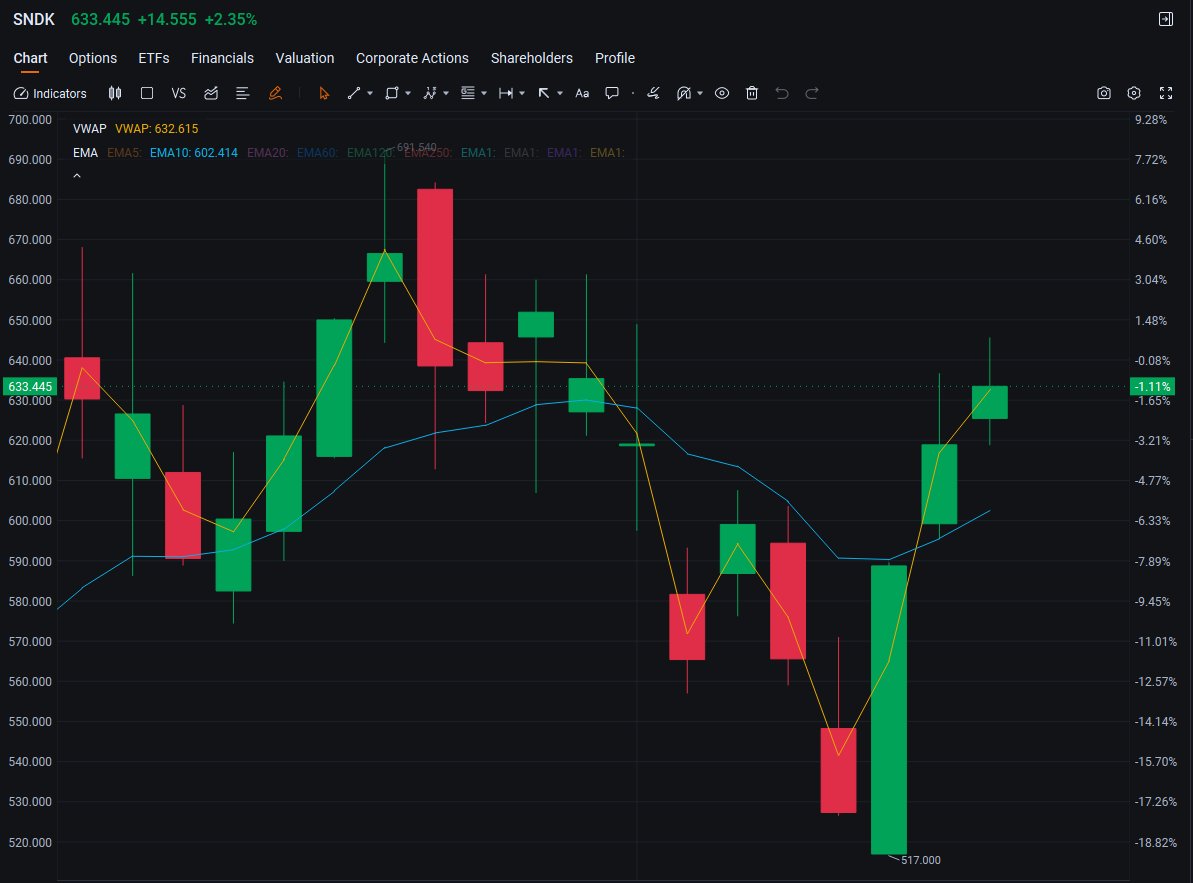Select the trend line drawing tool
Viewport: 1193px width, 883px height.
[354, 94]
